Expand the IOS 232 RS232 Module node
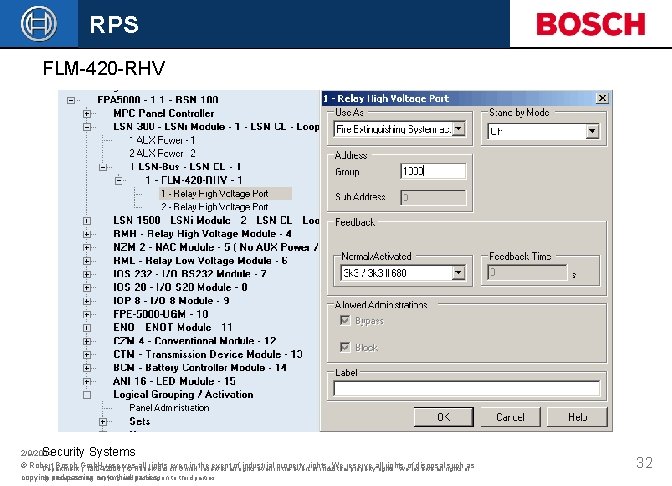Viewport: 672px width, 486px height. [x=87, y=274]
